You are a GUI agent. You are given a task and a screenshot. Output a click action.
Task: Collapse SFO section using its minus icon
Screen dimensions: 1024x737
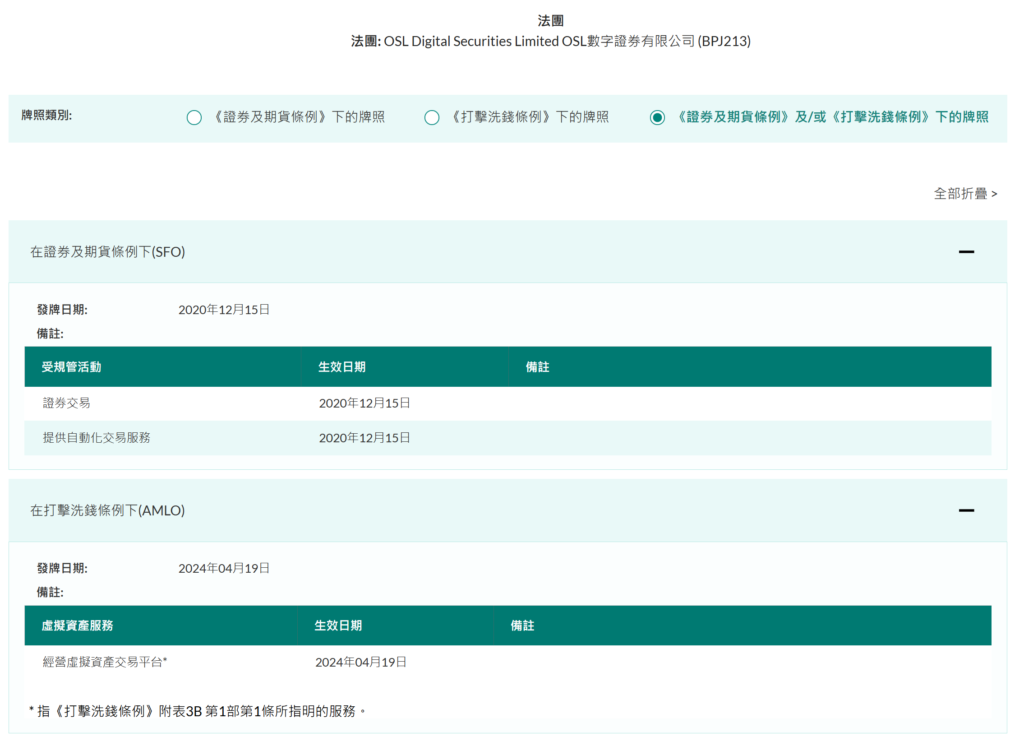coord(966,252)
